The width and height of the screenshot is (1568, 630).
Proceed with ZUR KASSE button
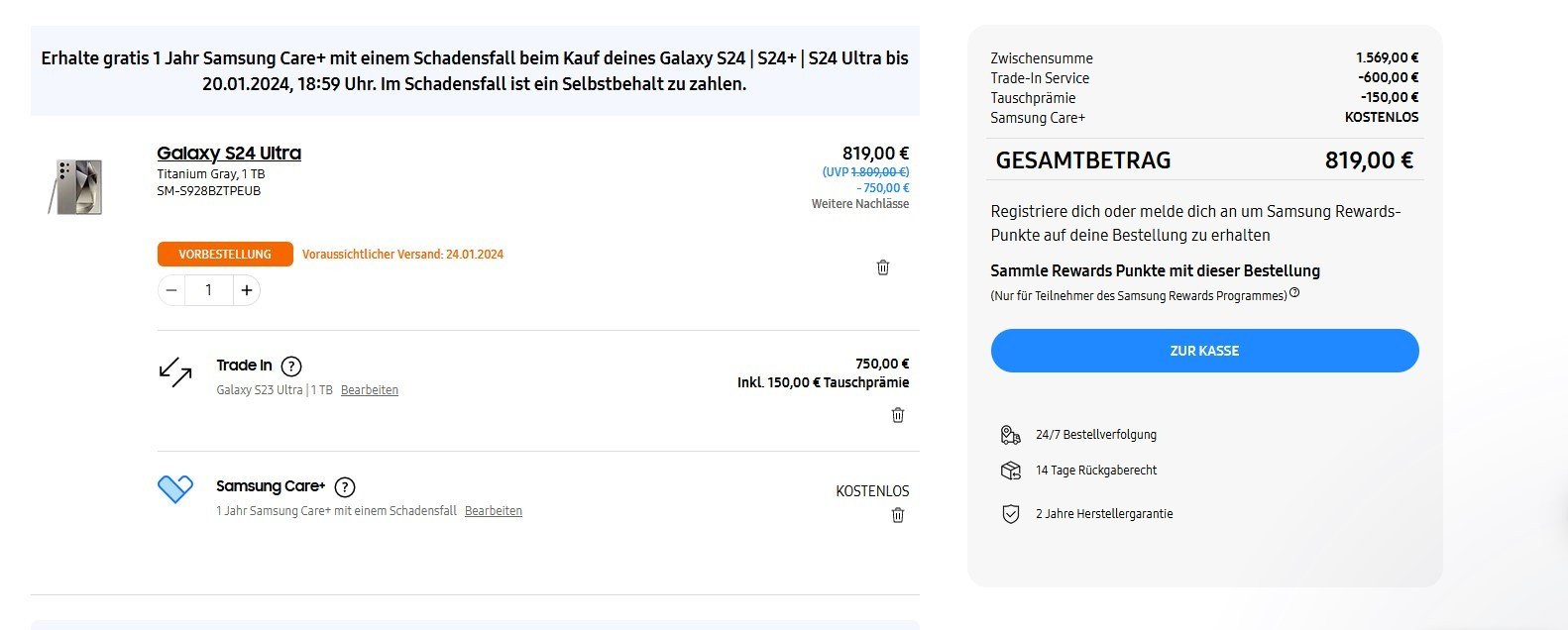[1204, 351]
